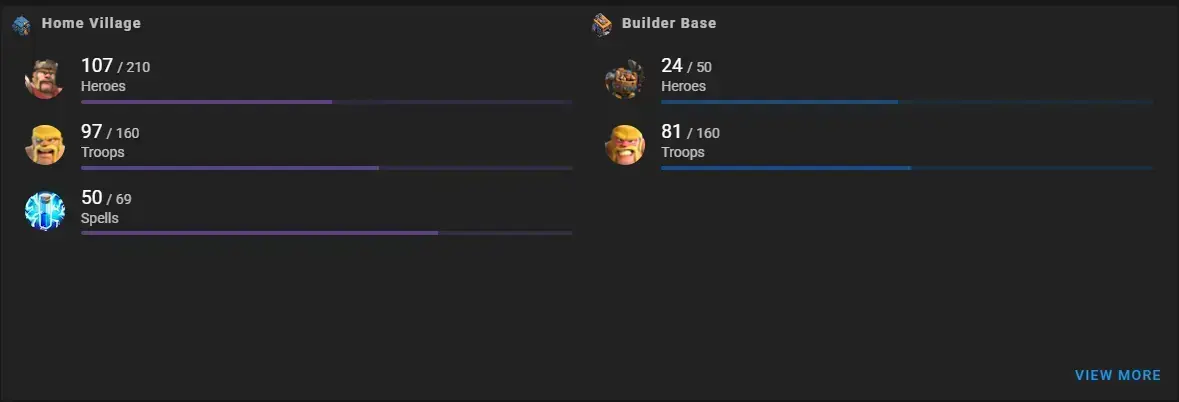Select the Builder Base Barbarian troops icon
Viewport: 1179px width, 402px height.
coord(625,144)
